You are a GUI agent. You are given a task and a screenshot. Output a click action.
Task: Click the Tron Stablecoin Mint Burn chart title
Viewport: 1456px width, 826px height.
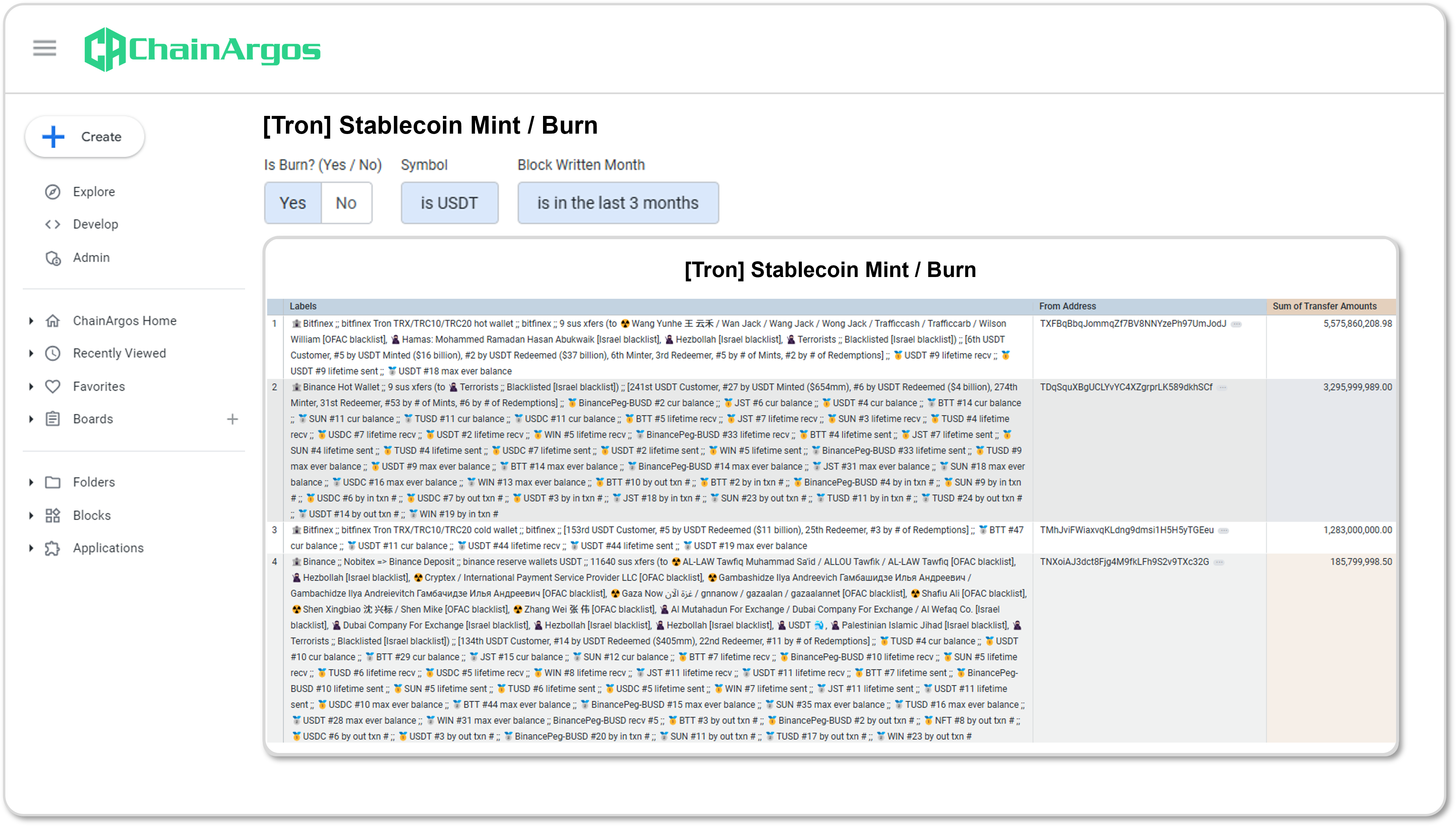pos(830,270)
